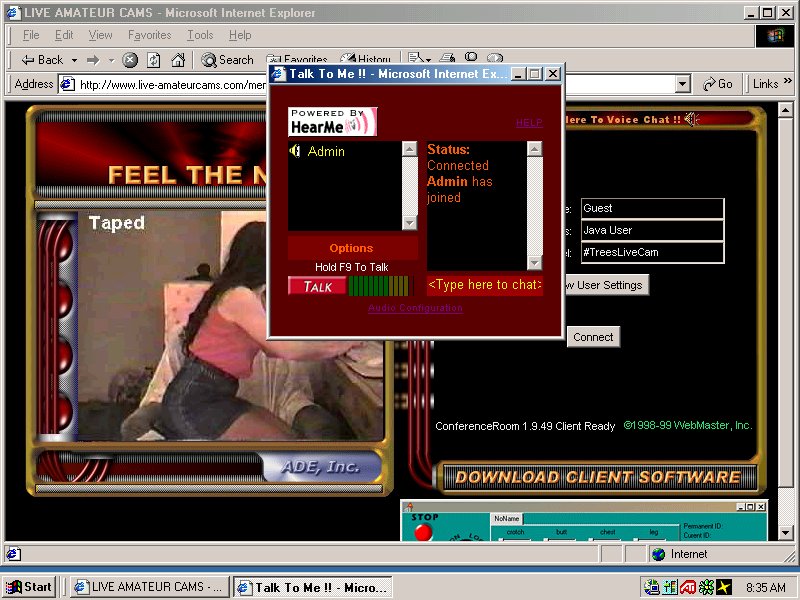
Task: Click the red TALK button
Action: pos(317,286)
